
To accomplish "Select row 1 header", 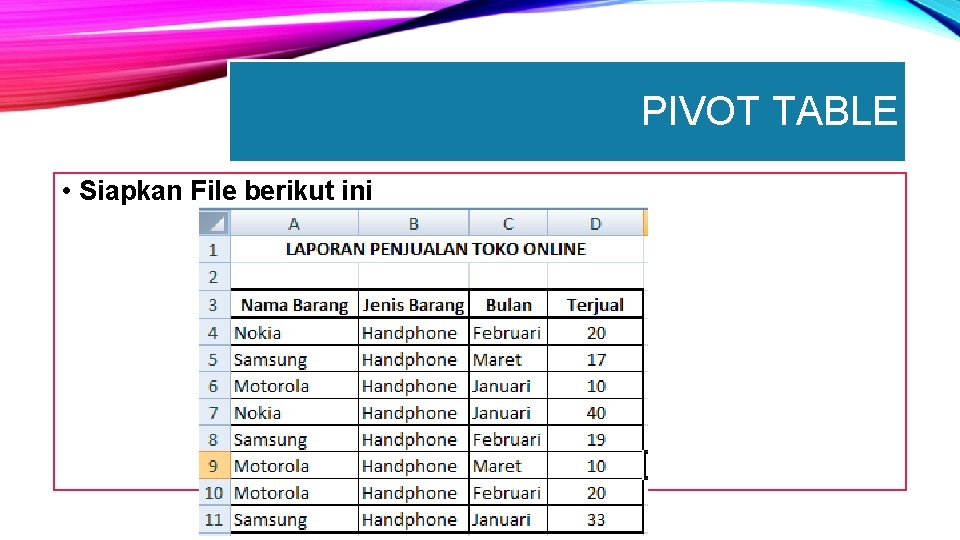I will click(x=214, y=249).
